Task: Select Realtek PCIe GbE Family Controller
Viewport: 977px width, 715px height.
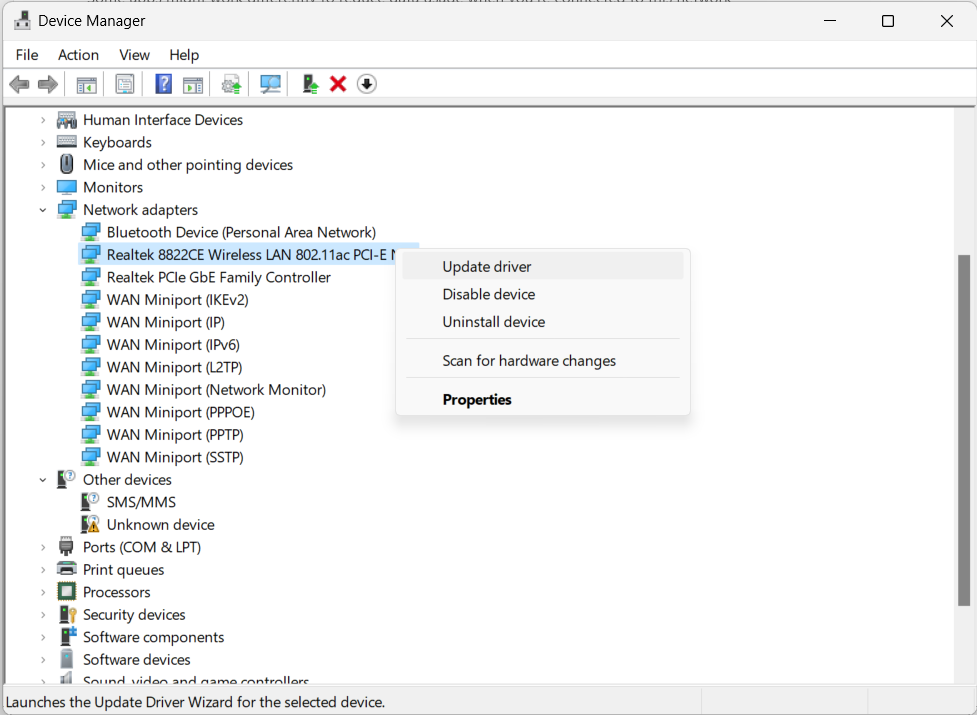Action: click(218, 277)
